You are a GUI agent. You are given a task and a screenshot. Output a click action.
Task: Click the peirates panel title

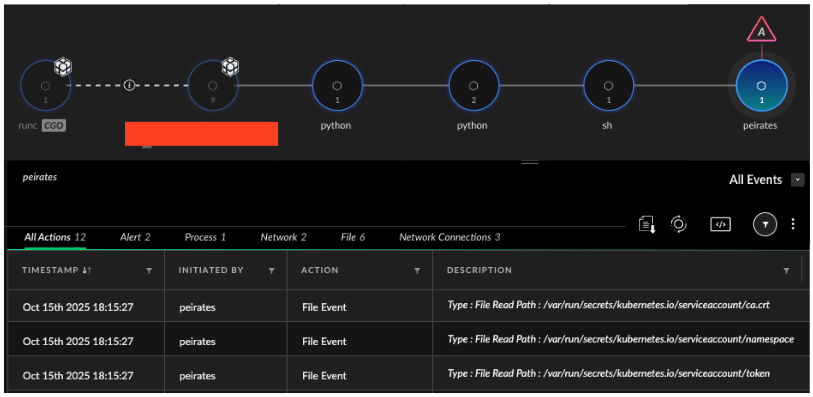click(x=40, y=177)
